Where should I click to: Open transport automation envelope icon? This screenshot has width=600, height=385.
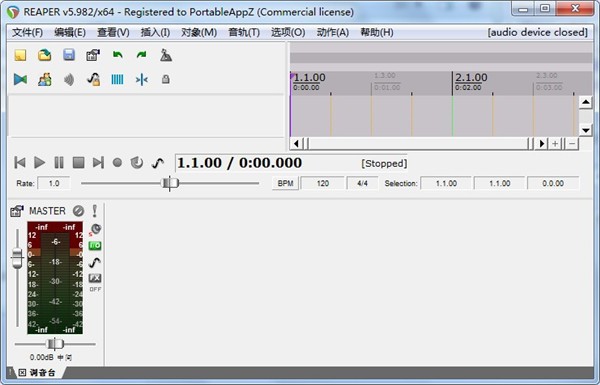[158, 163]
